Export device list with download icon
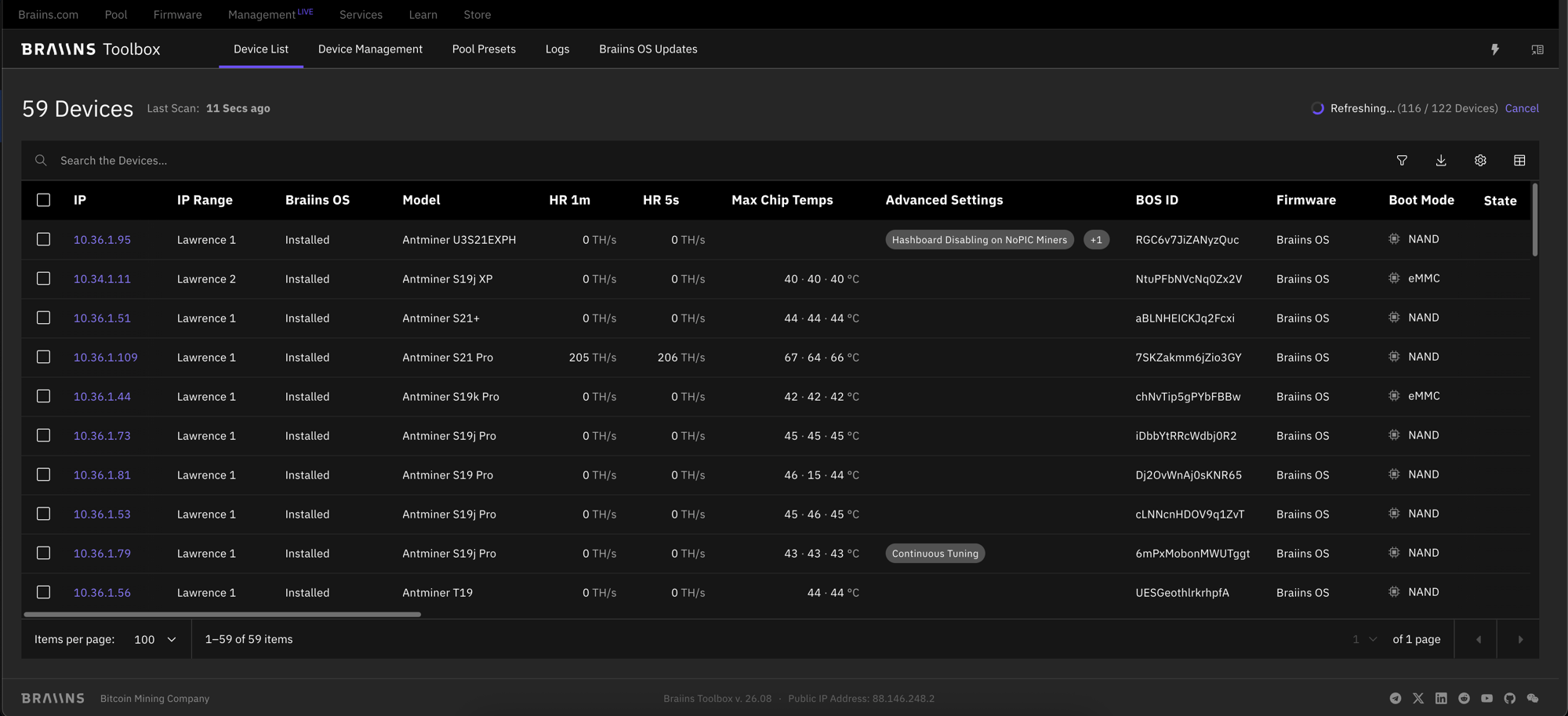This screenshot has width=1568, height=716. pos(1441,161)
